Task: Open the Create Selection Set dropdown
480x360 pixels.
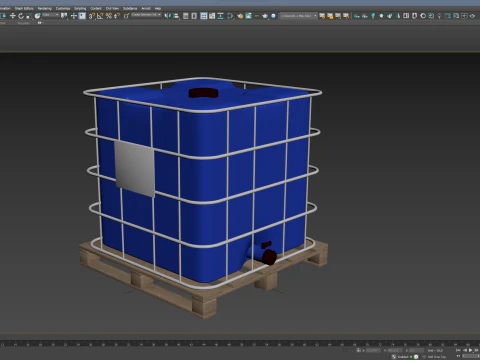Action: tap(146, 15)
